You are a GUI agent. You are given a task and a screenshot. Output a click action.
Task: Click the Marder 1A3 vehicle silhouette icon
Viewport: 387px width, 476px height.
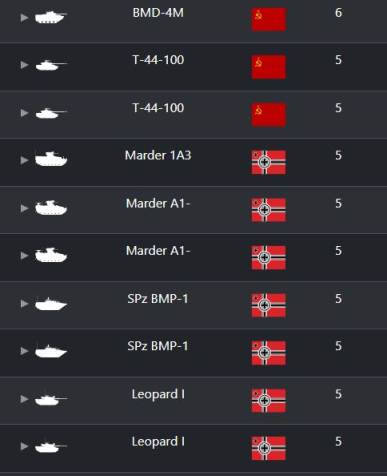click(x=51, y=159)
